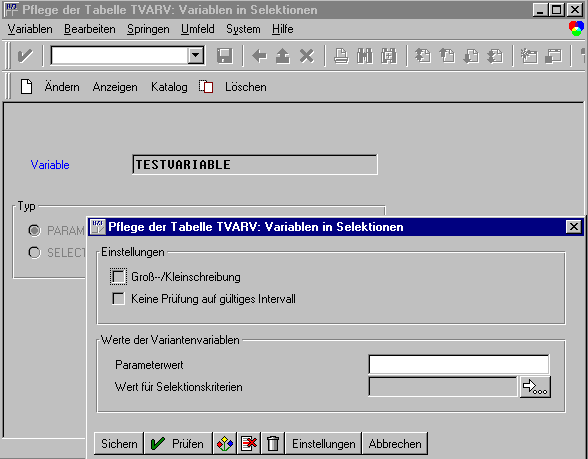The height and width of the screenshot is (459, 588).
Task: Click the delete row red X icon
Action: tap(249, 444)
